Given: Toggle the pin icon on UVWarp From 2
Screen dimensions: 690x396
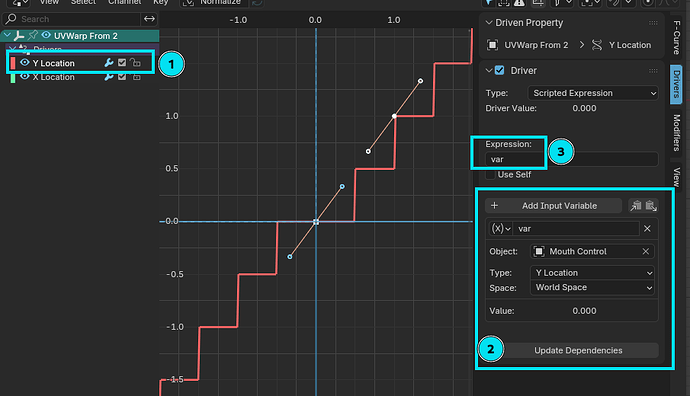Looking at the screenshot, I should pos(33,35).
